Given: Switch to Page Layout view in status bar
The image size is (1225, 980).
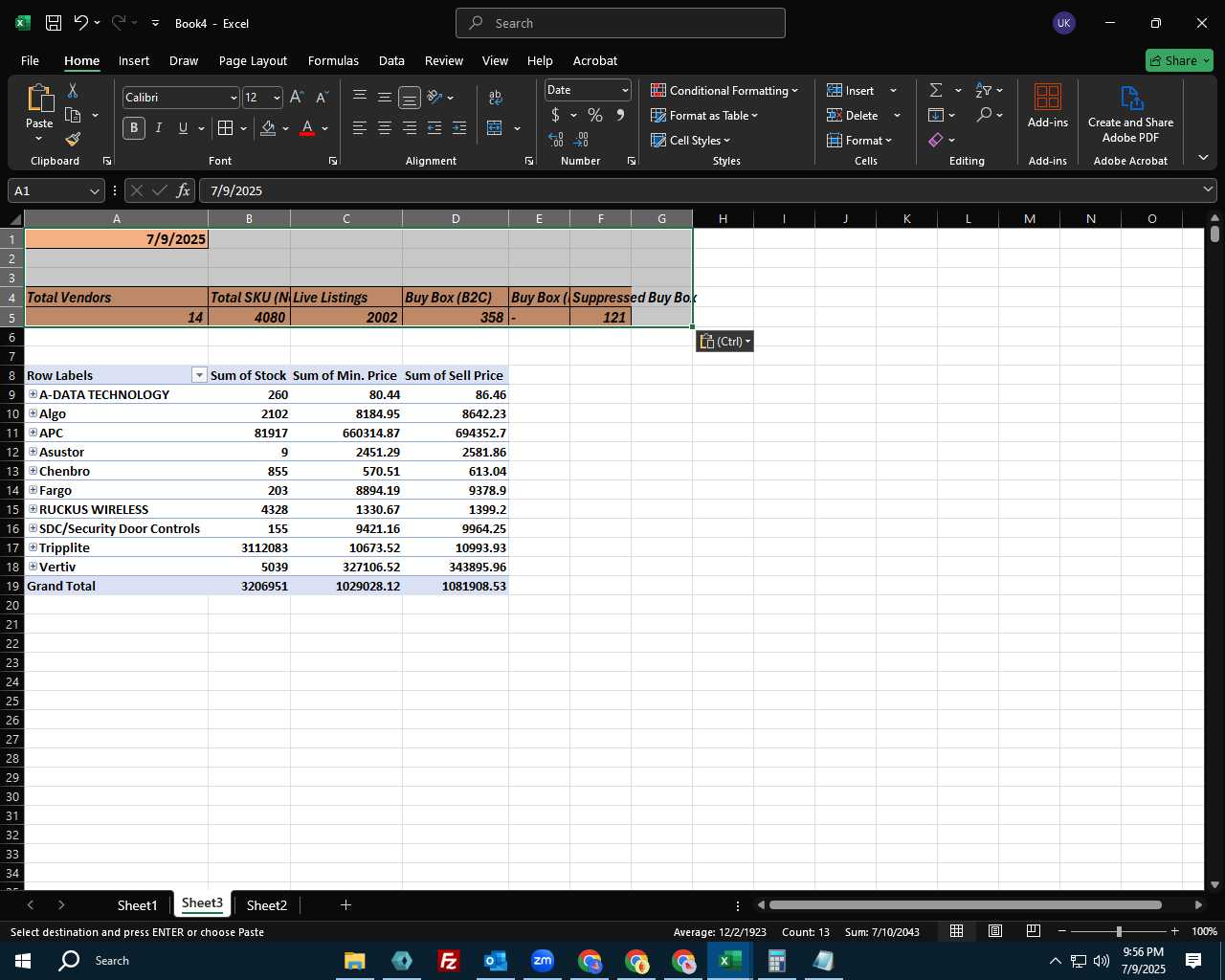Looking at the screenshot, I should (995, 931).
